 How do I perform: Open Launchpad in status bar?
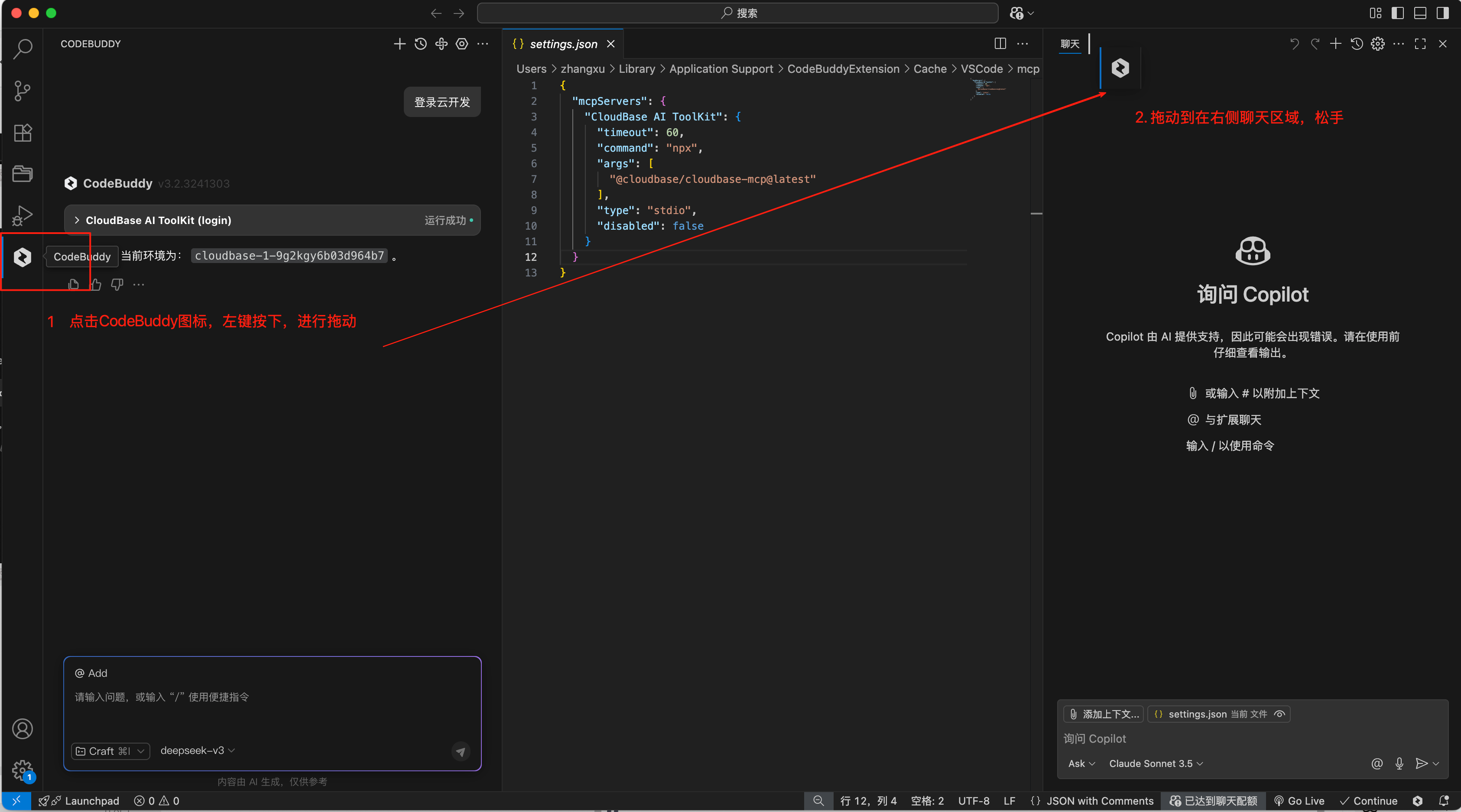point(78,801)
